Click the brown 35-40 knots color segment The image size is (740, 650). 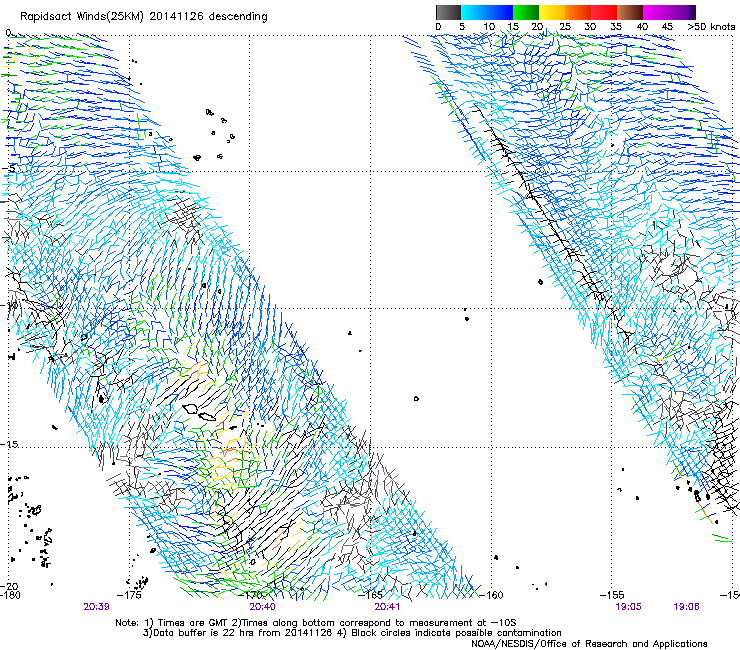(x=630, y=12)
